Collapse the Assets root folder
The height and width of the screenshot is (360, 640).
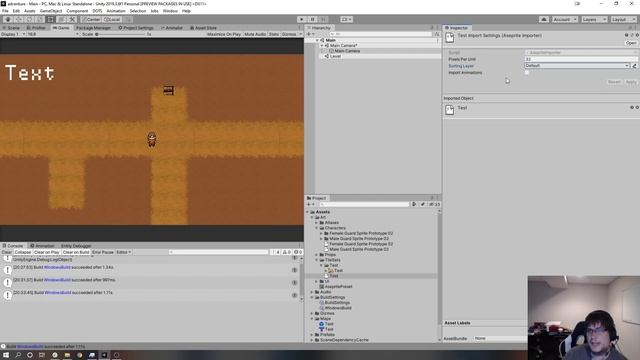pos(308,212)
